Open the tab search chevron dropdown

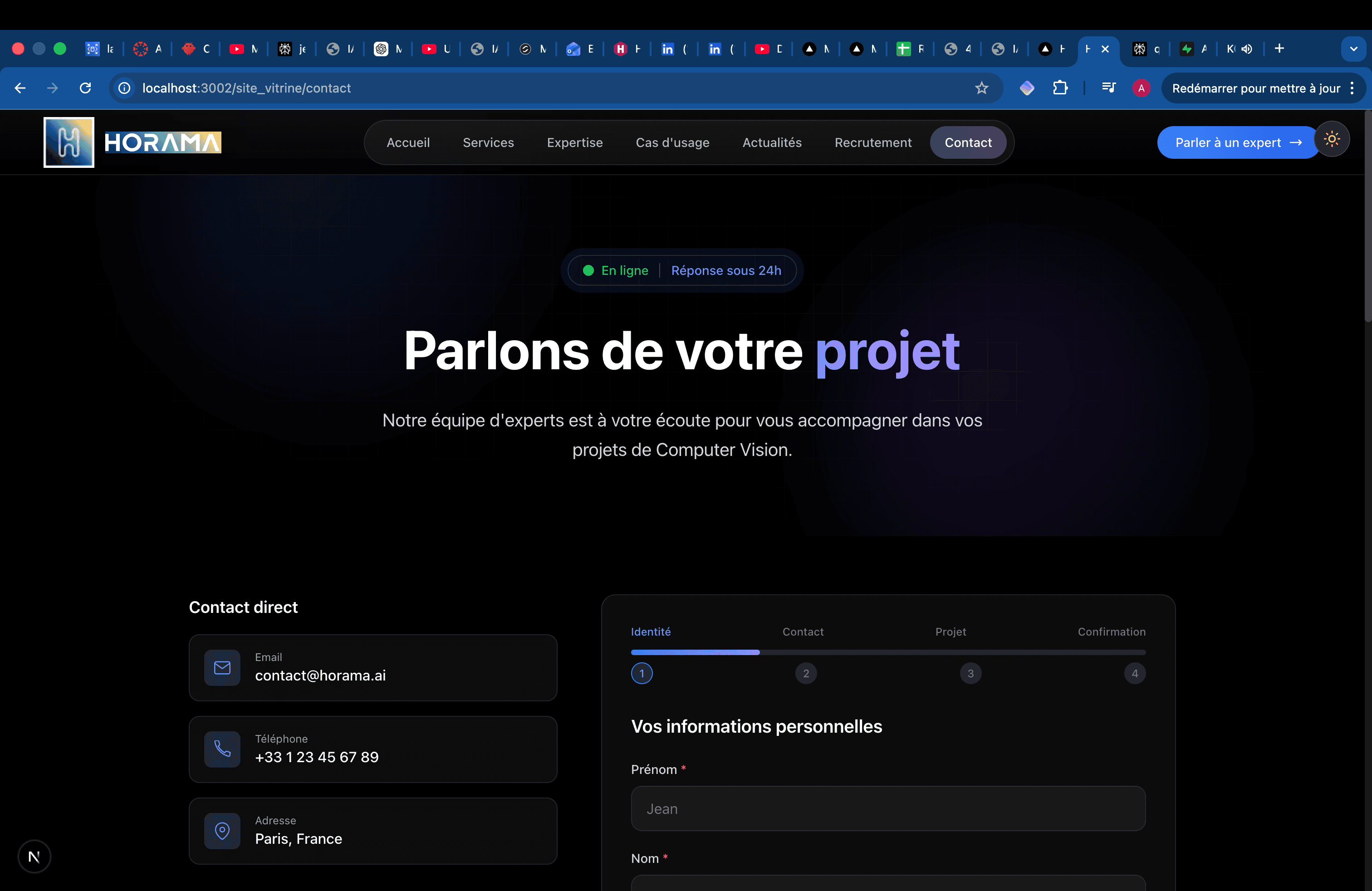pos(1353,49)
